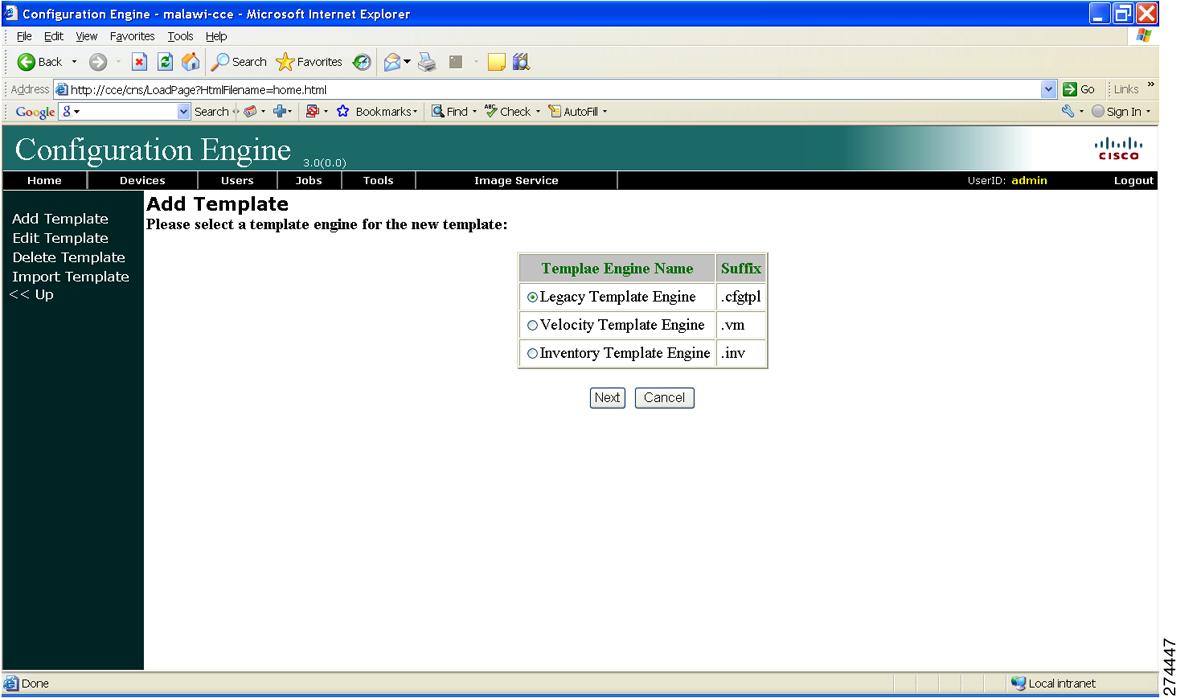Select Inventory Template Engine radio button

[x=532, y=354]
